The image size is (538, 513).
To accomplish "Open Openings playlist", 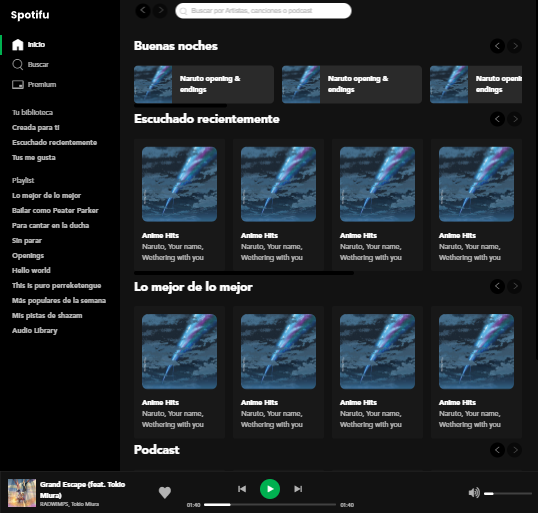I will tap(28, 256).
